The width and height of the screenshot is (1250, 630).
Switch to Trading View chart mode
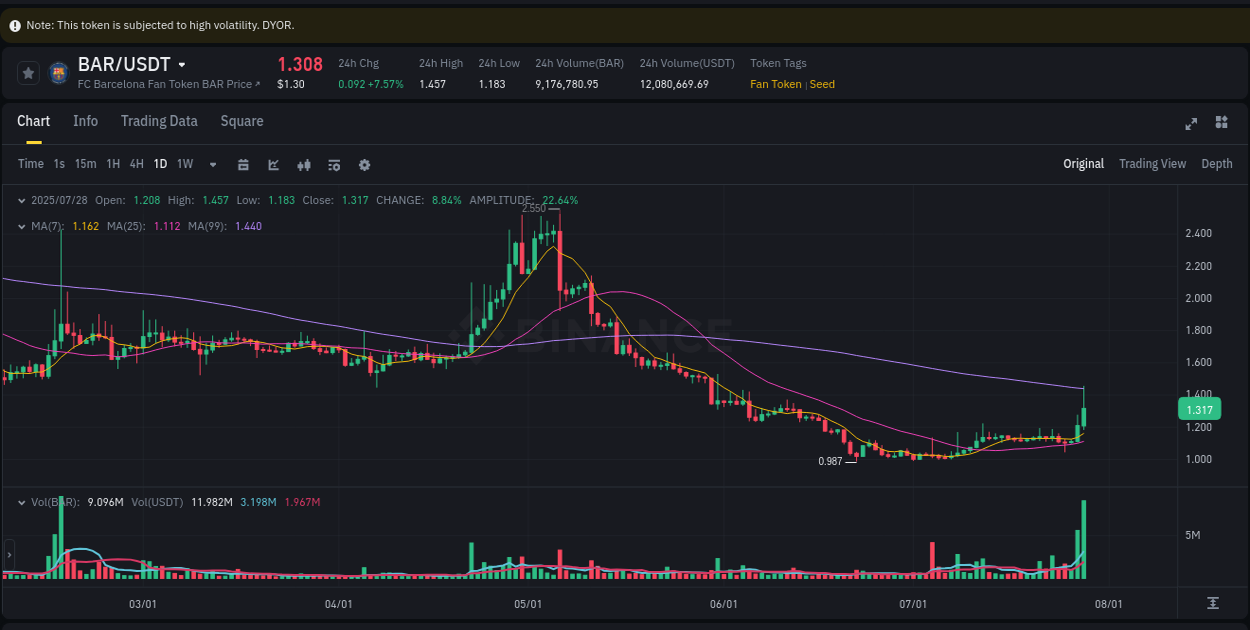(1152, 163)
